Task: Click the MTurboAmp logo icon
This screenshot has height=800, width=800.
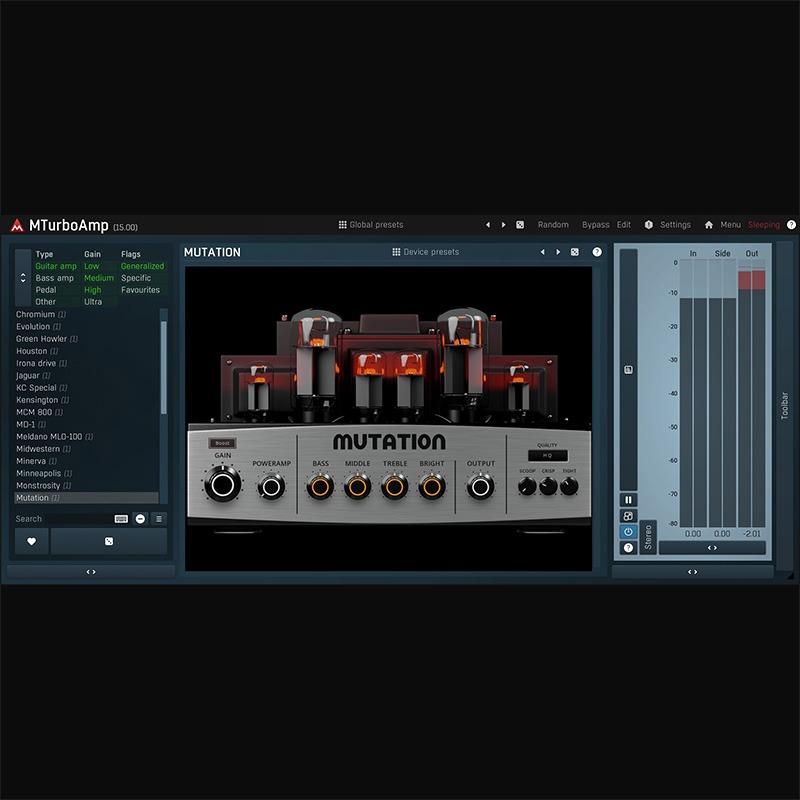Action: point(17,225)
